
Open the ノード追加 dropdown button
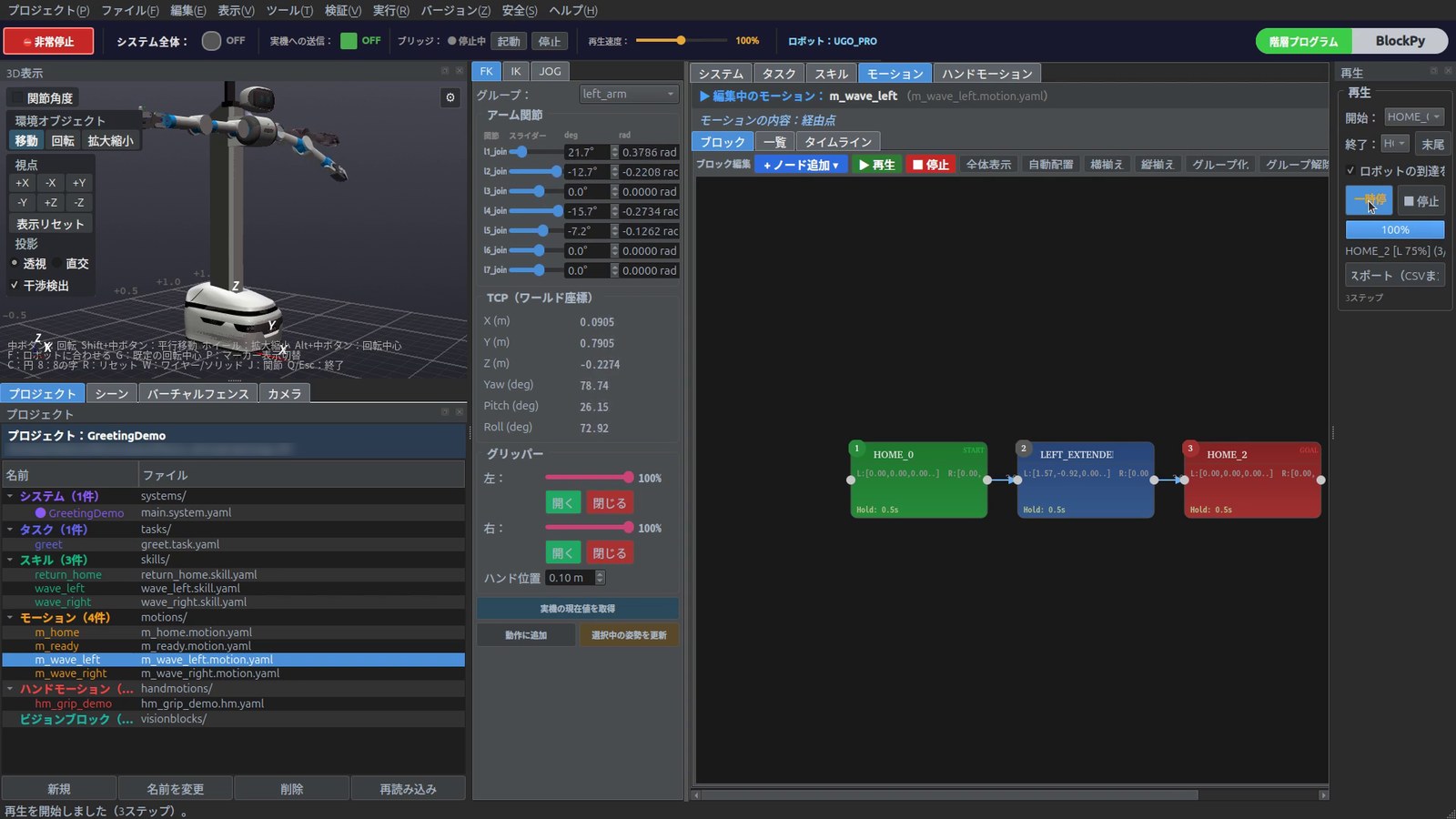(801, 165)
